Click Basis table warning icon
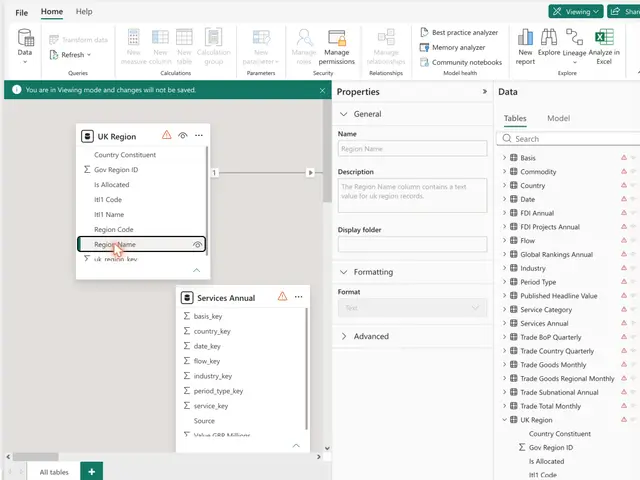Viewport: 640px width, 480px height. pos(624,158)
